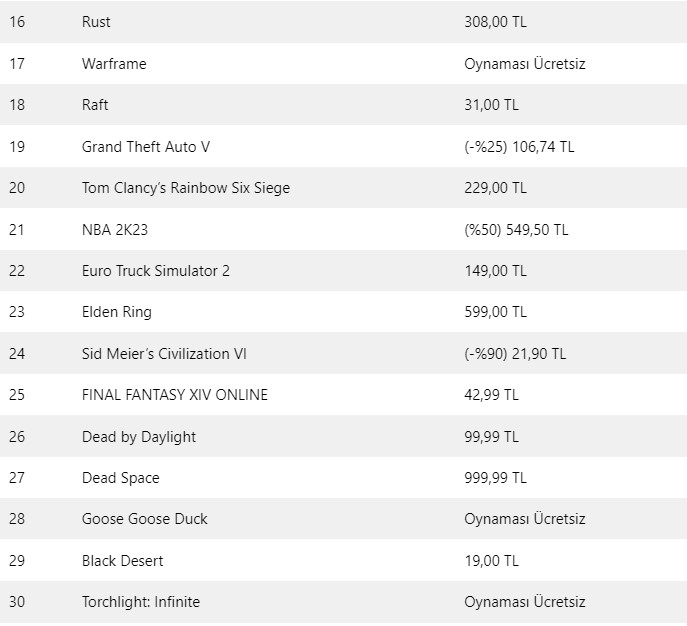Click Sid Meier's Civilization VI title
Image resolution: width=687 pixels, height=626 pixels.
[164, 354]
